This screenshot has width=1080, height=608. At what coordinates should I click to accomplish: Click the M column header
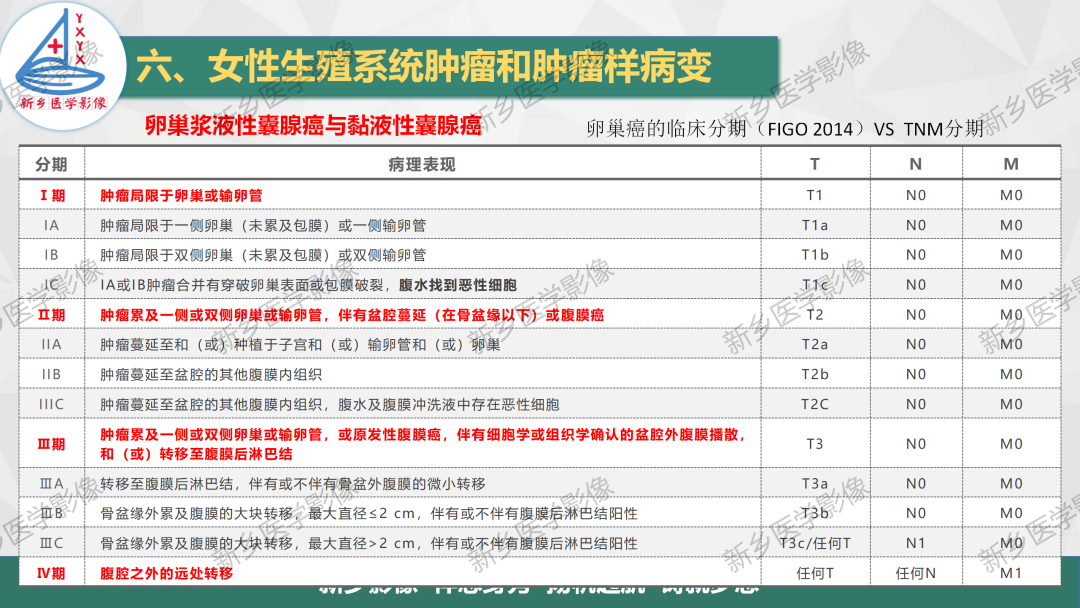click(1010, 164)
